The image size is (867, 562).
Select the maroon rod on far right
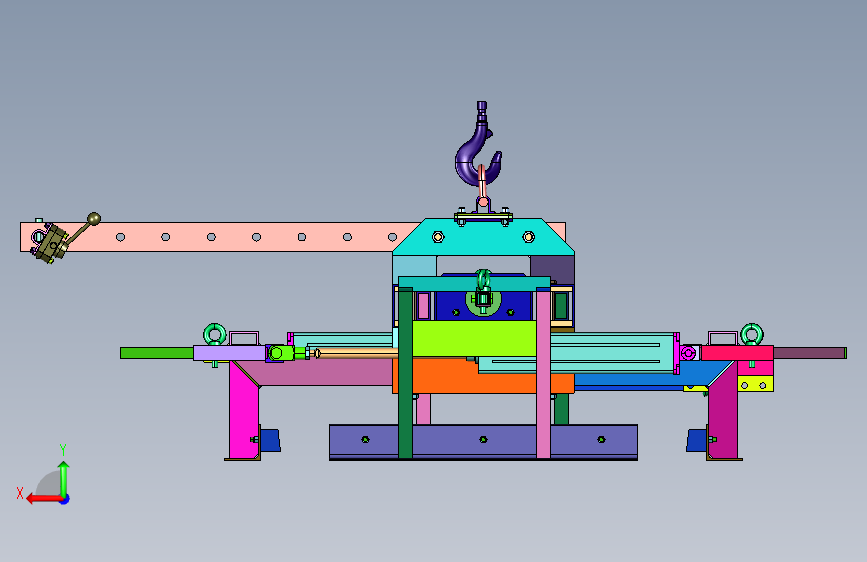pos(809,353)
